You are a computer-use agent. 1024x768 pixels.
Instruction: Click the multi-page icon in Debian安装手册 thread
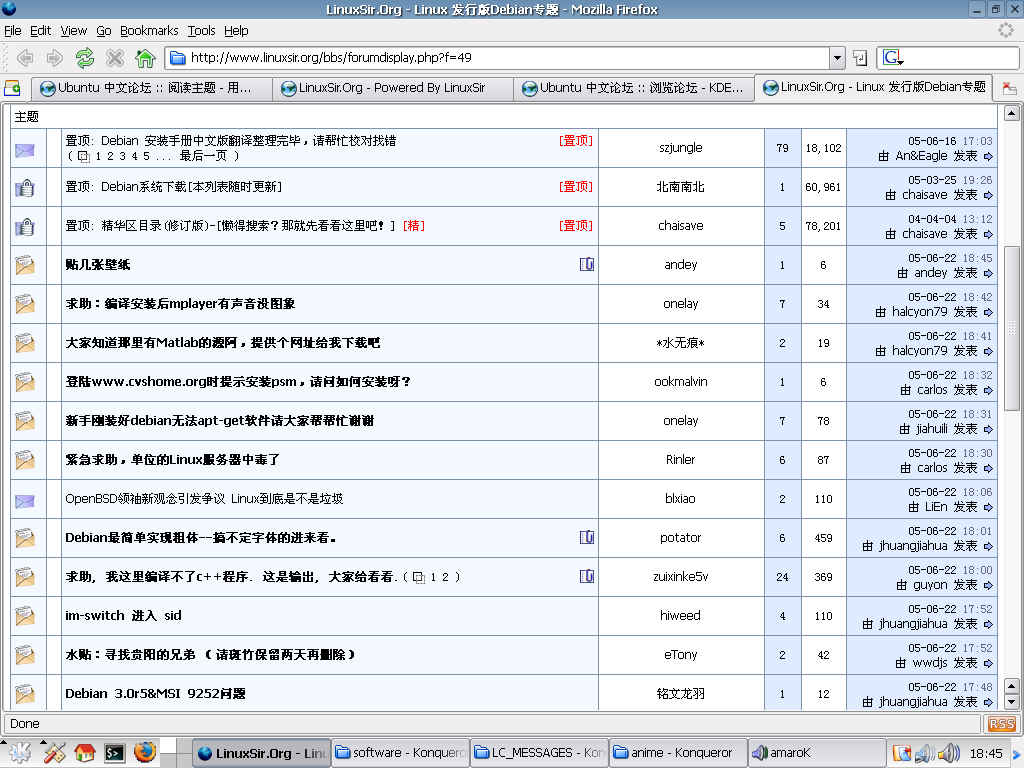[x=84, y=156]
